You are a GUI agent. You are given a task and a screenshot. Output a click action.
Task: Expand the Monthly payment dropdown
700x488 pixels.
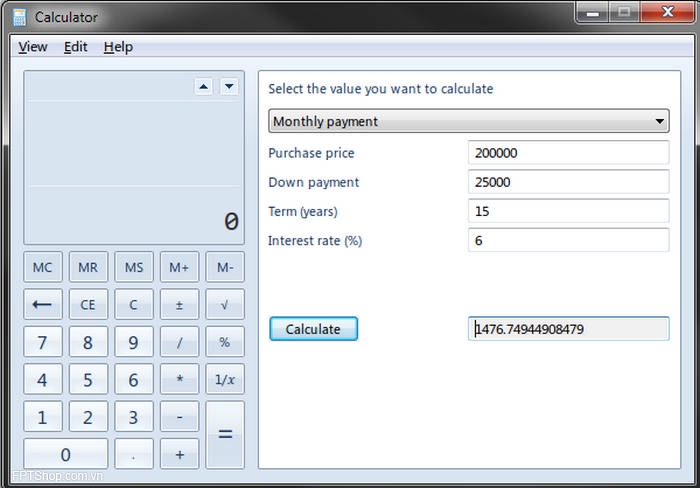click(x=469, y=121)
